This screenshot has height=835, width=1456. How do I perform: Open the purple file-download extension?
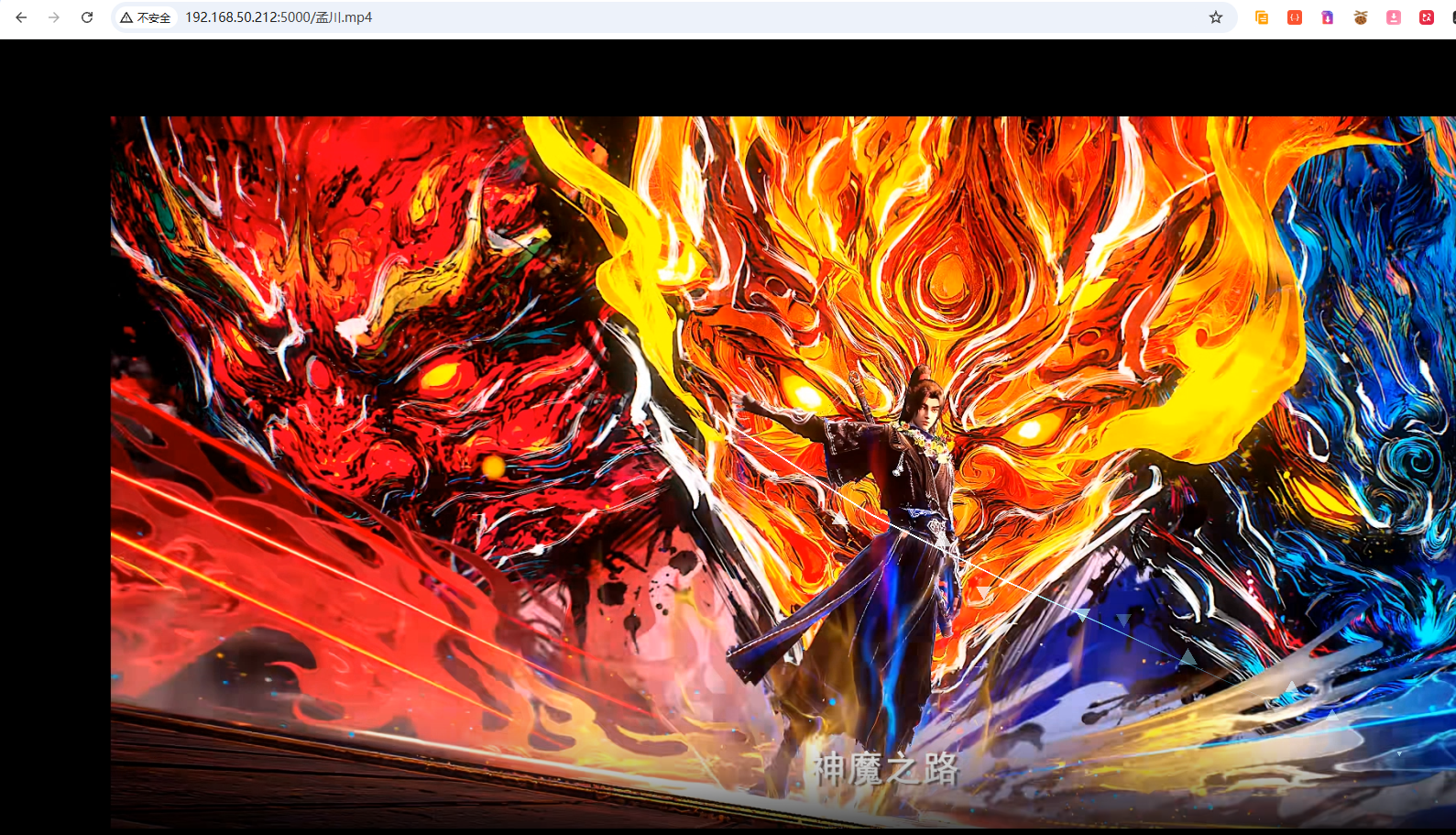coord(1328,17)
